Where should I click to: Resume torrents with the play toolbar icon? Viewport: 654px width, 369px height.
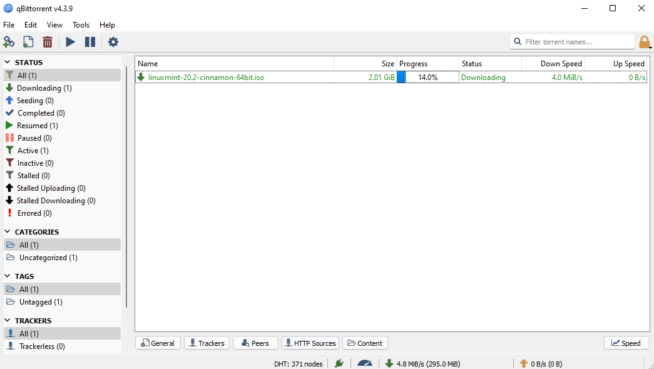point(70,42)
